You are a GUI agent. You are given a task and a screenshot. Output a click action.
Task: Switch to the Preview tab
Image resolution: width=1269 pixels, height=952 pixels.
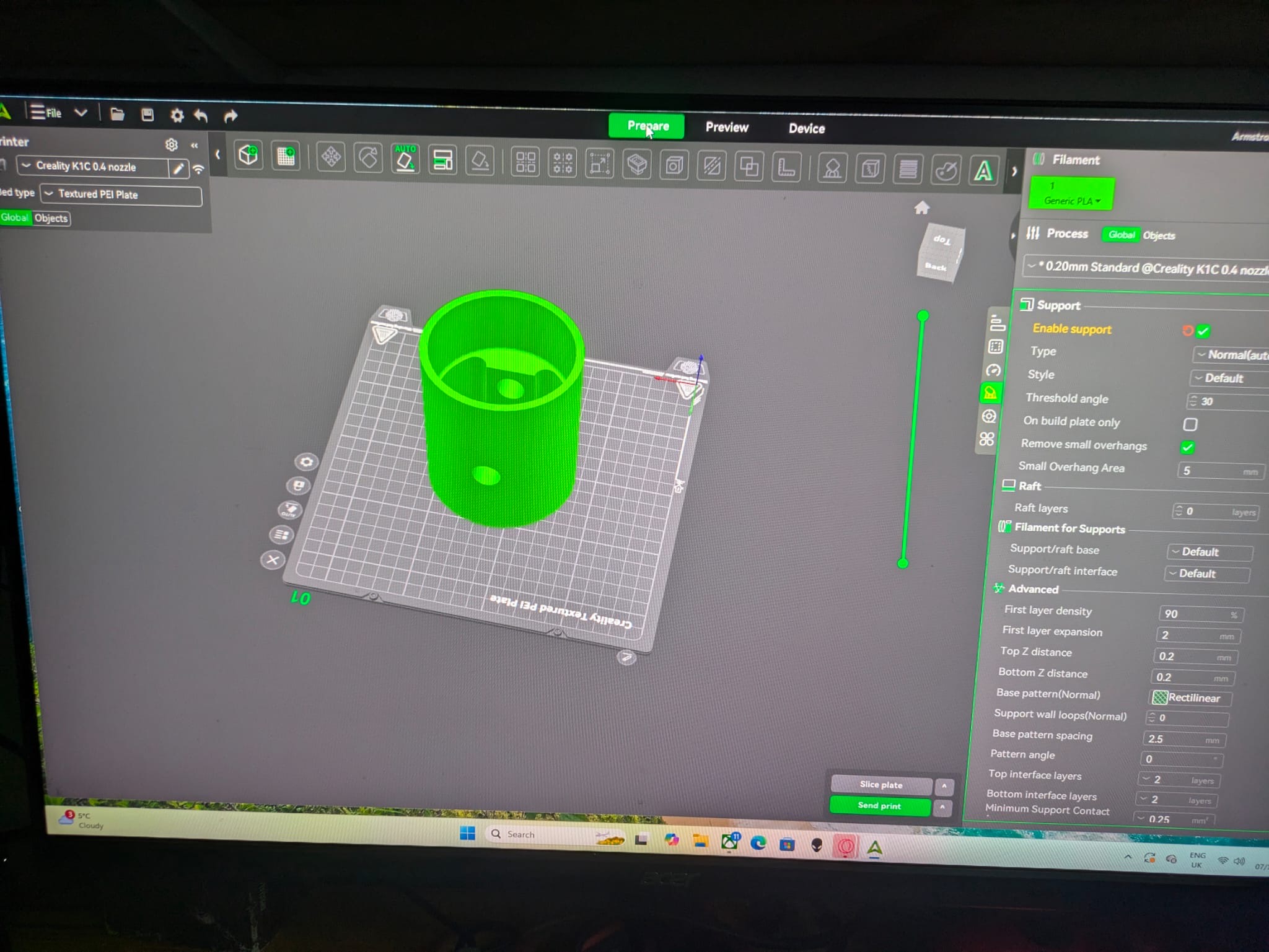(x=727, y=128)
